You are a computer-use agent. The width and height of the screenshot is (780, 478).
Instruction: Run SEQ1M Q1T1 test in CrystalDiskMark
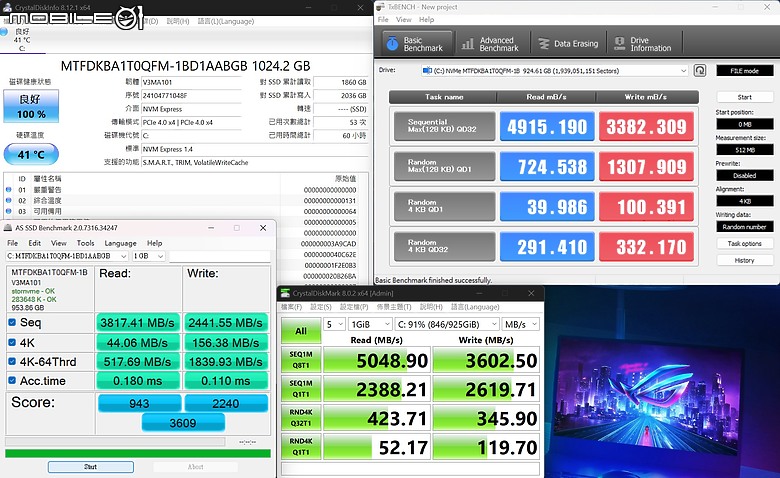(301, 388)
